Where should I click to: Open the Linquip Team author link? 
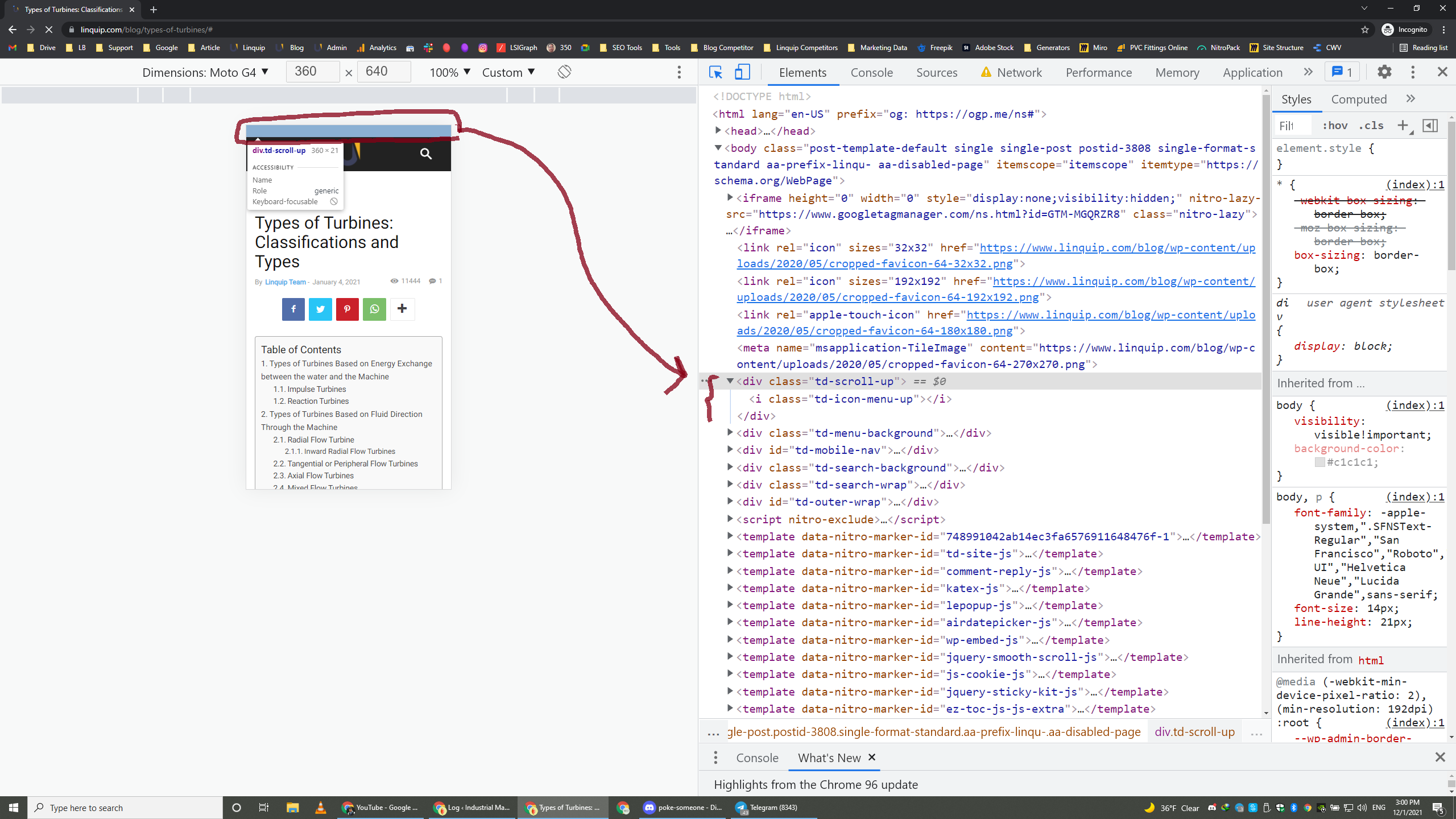point(286,282)
